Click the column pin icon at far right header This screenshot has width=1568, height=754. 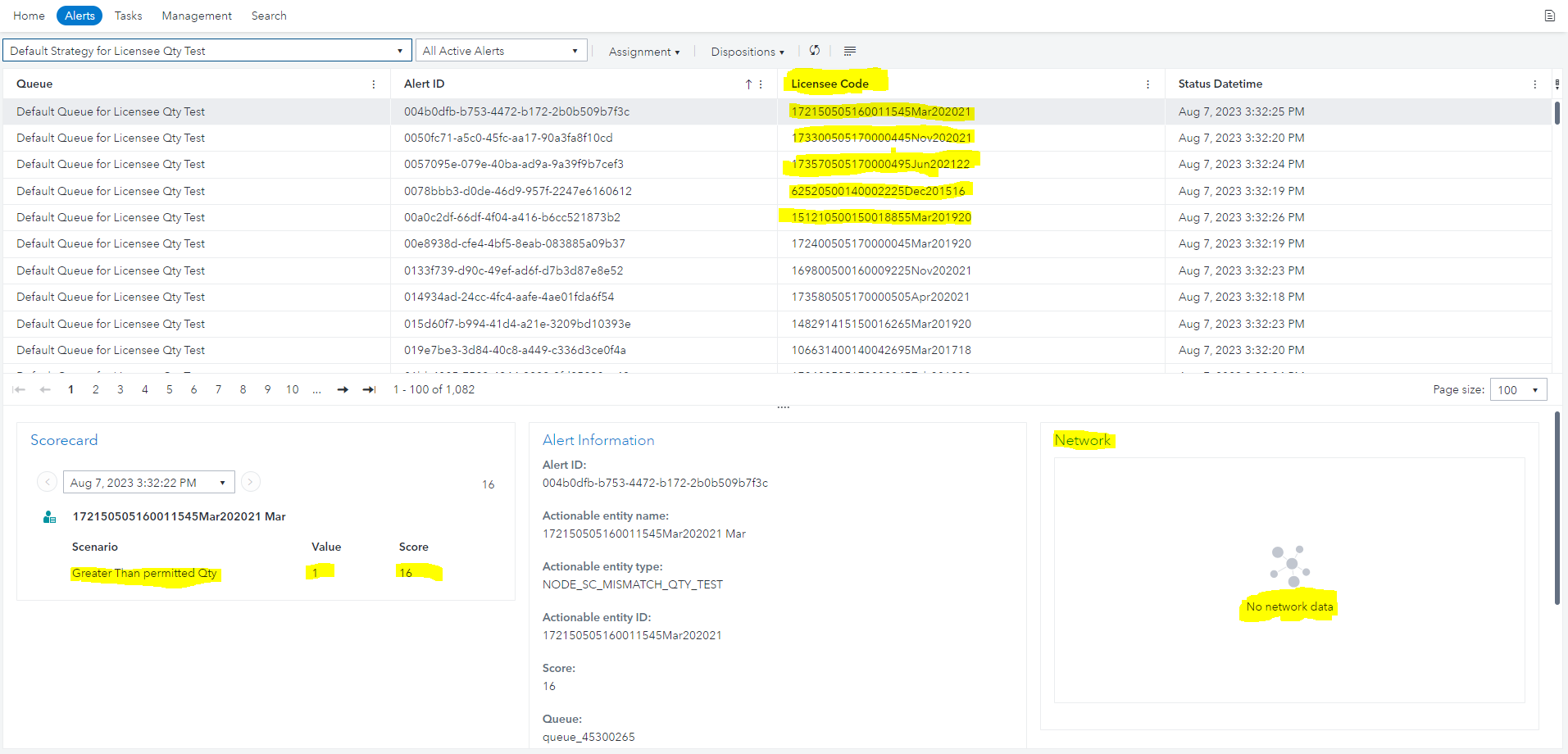click(x=1558, y=83)
